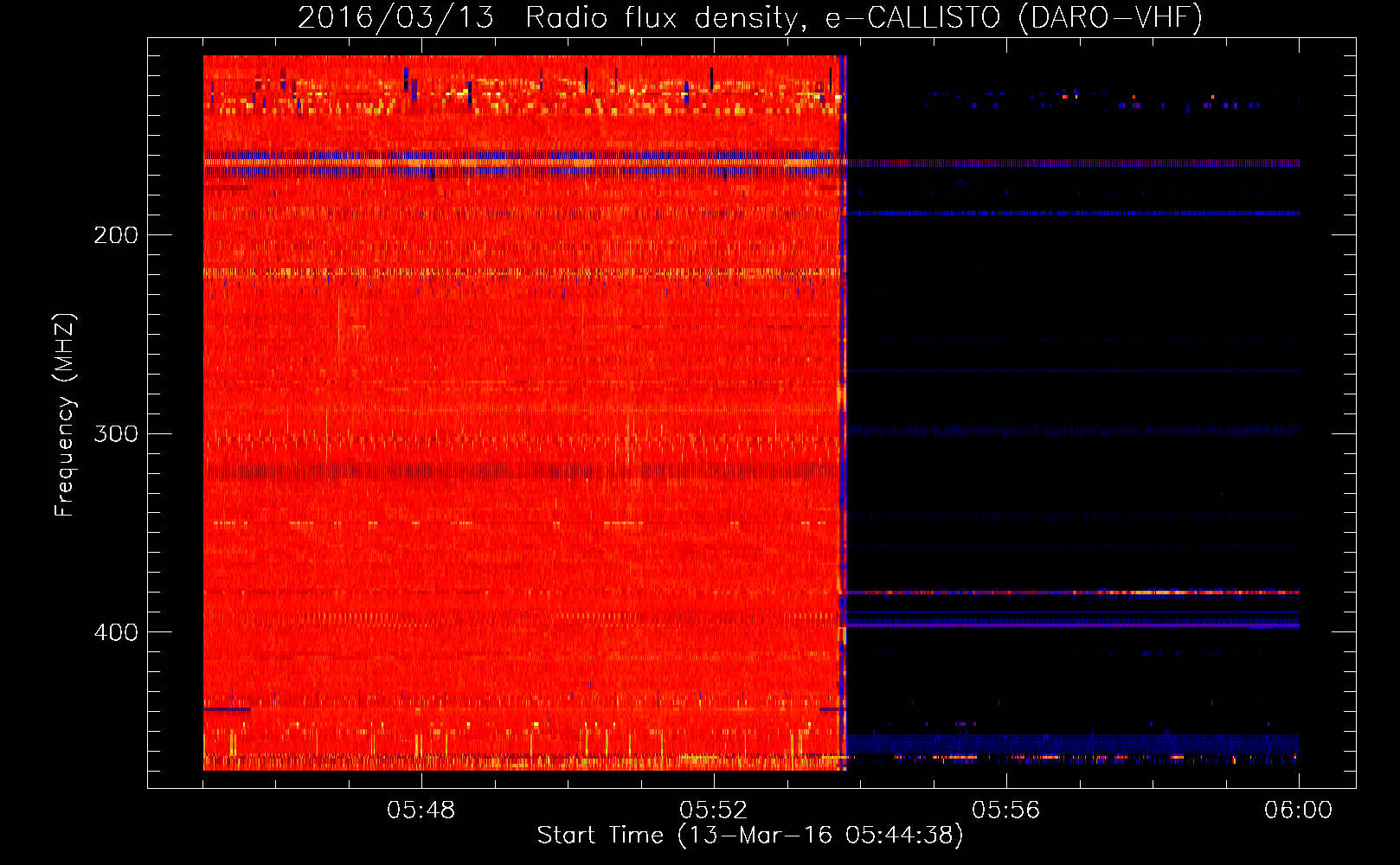Screen dimensions: 1400x865
Task: Click the 05:48 time tick label
Action: point(421,811)
